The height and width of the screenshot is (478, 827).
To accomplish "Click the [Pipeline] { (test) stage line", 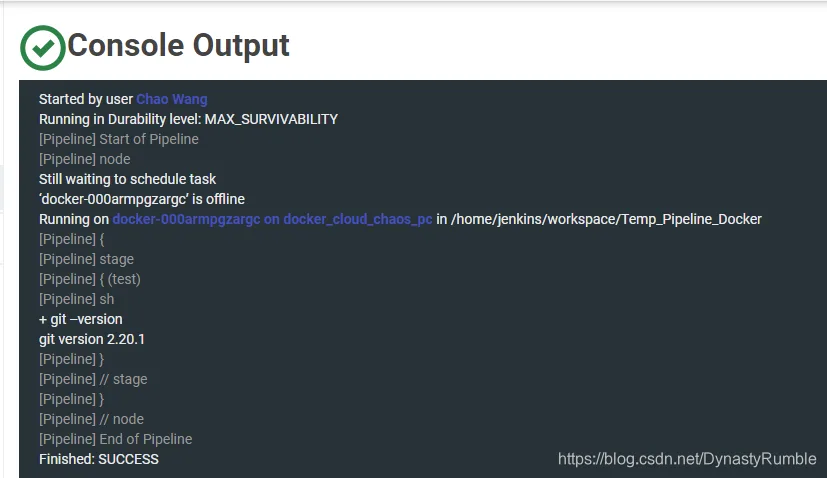I will pos(90,279).
